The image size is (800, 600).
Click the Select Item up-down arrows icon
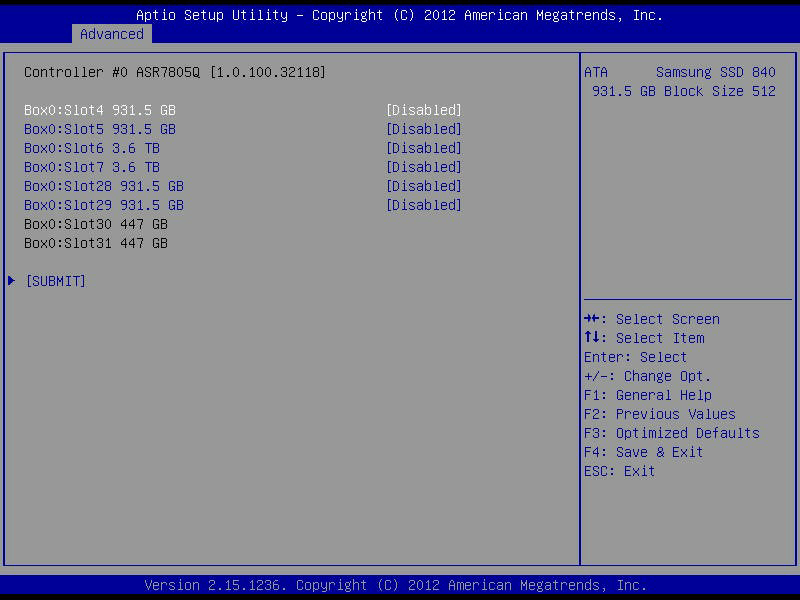point(592,337)
